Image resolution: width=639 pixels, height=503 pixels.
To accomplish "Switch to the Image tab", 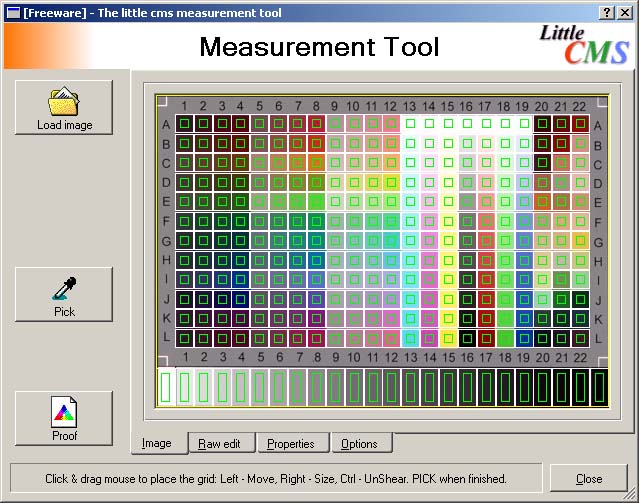I will click(x=157, y=443).
